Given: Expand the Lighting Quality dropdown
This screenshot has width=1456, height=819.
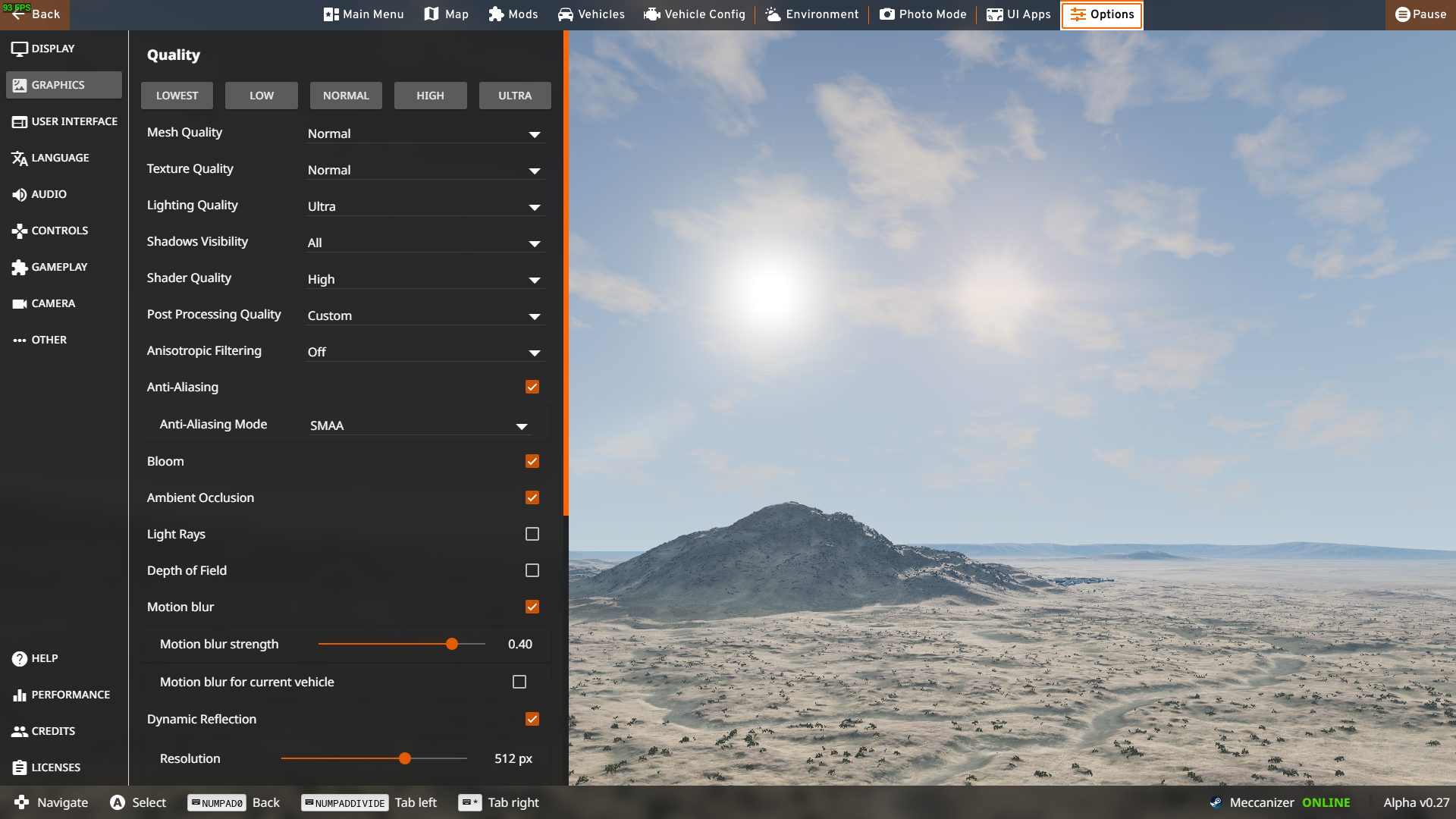Looking at the screenshot, I should pyautogui.click(x=425, y=206).
